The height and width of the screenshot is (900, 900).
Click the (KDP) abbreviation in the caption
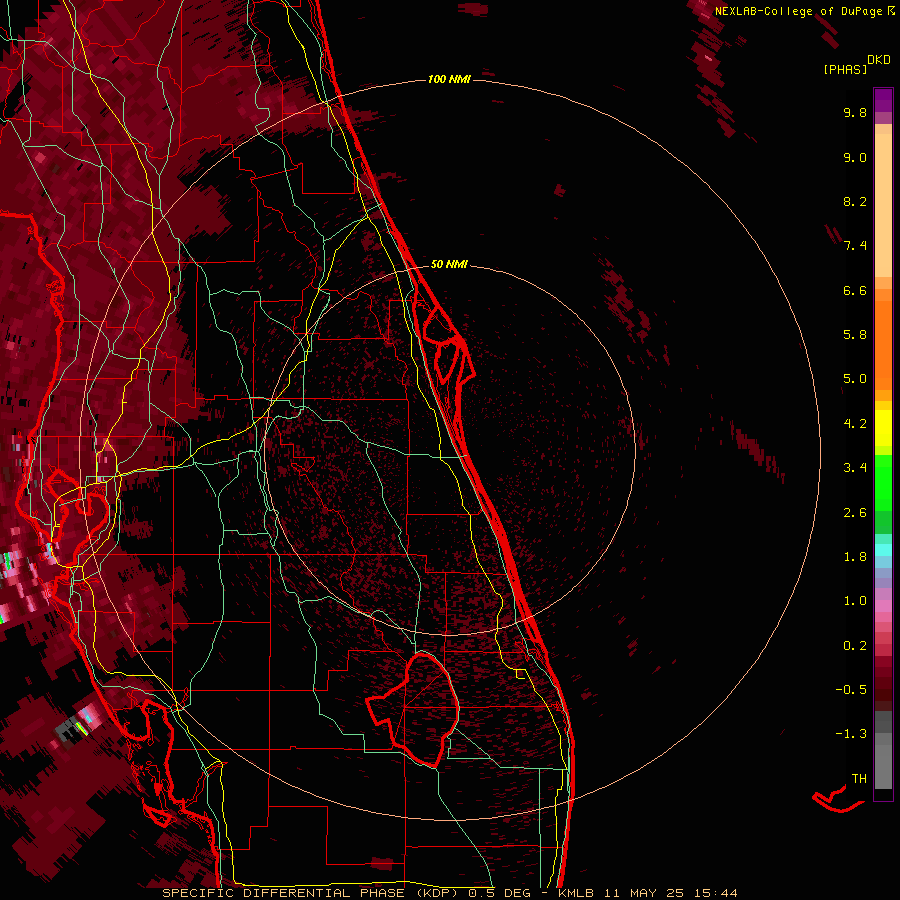[x=439, y=893]
